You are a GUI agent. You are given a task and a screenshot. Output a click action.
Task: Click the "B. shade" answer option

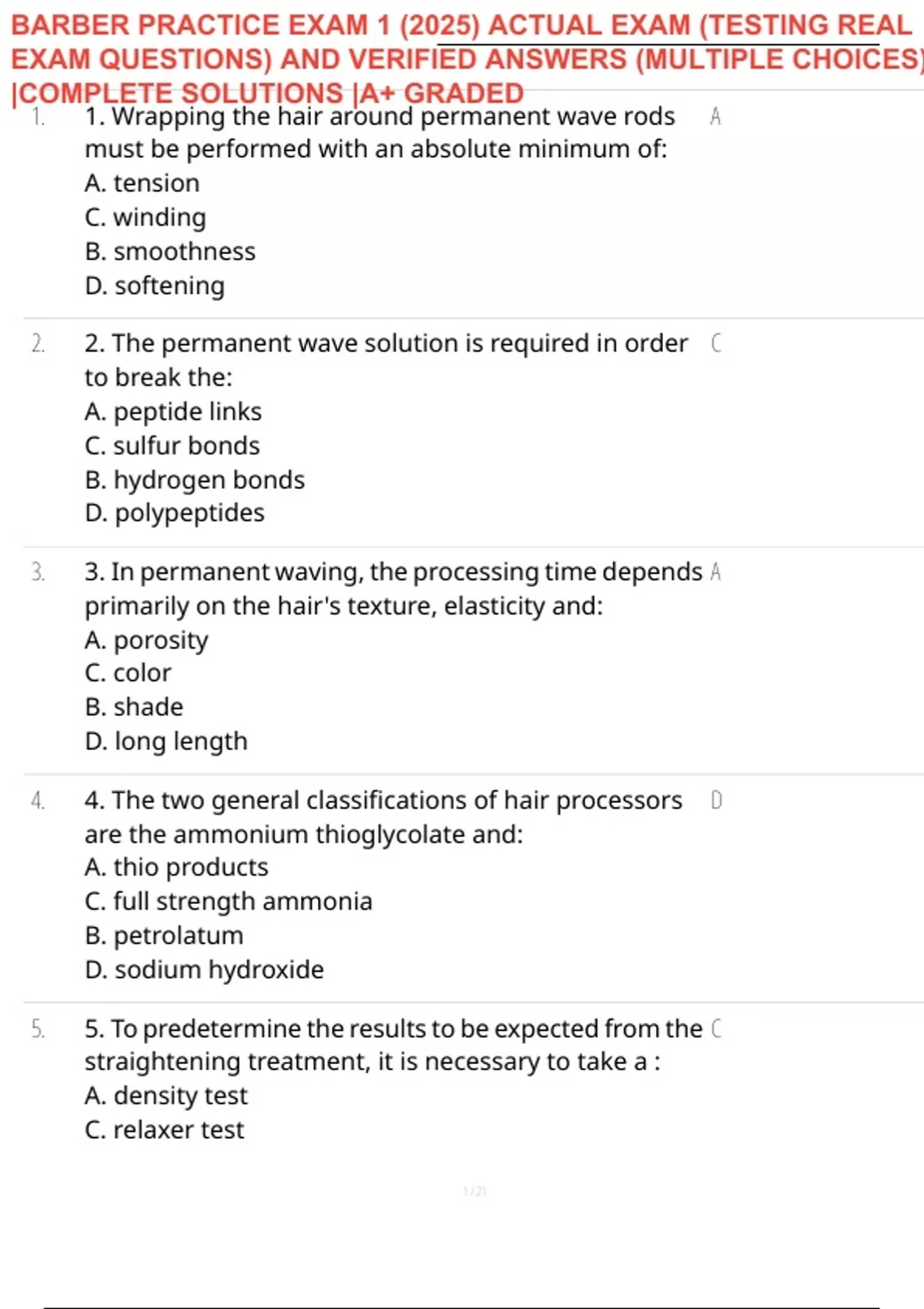[134, 707]
